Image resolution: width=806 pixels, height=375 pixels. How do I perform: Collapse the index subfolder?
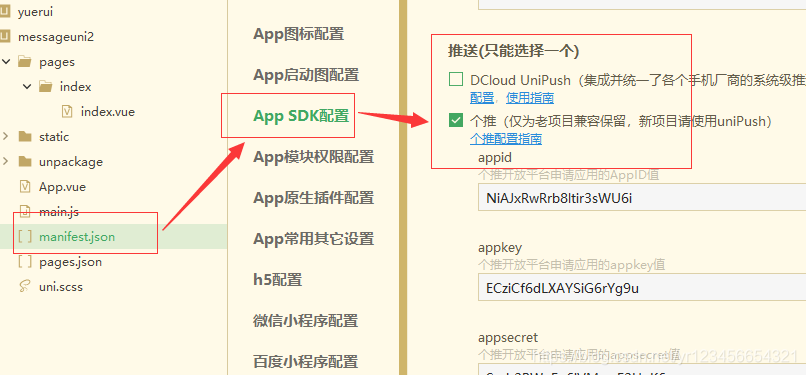27,86
